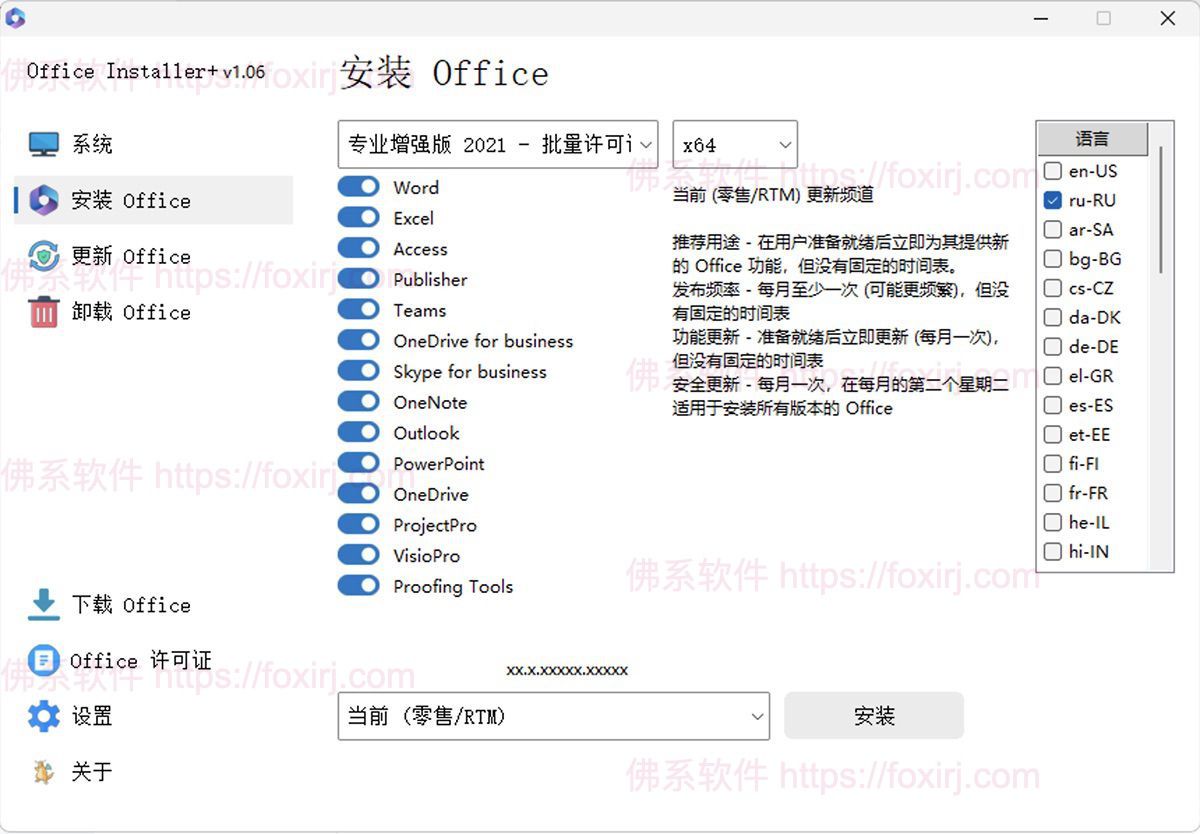Toggle the VisioPro switch

tap(358, 555)
